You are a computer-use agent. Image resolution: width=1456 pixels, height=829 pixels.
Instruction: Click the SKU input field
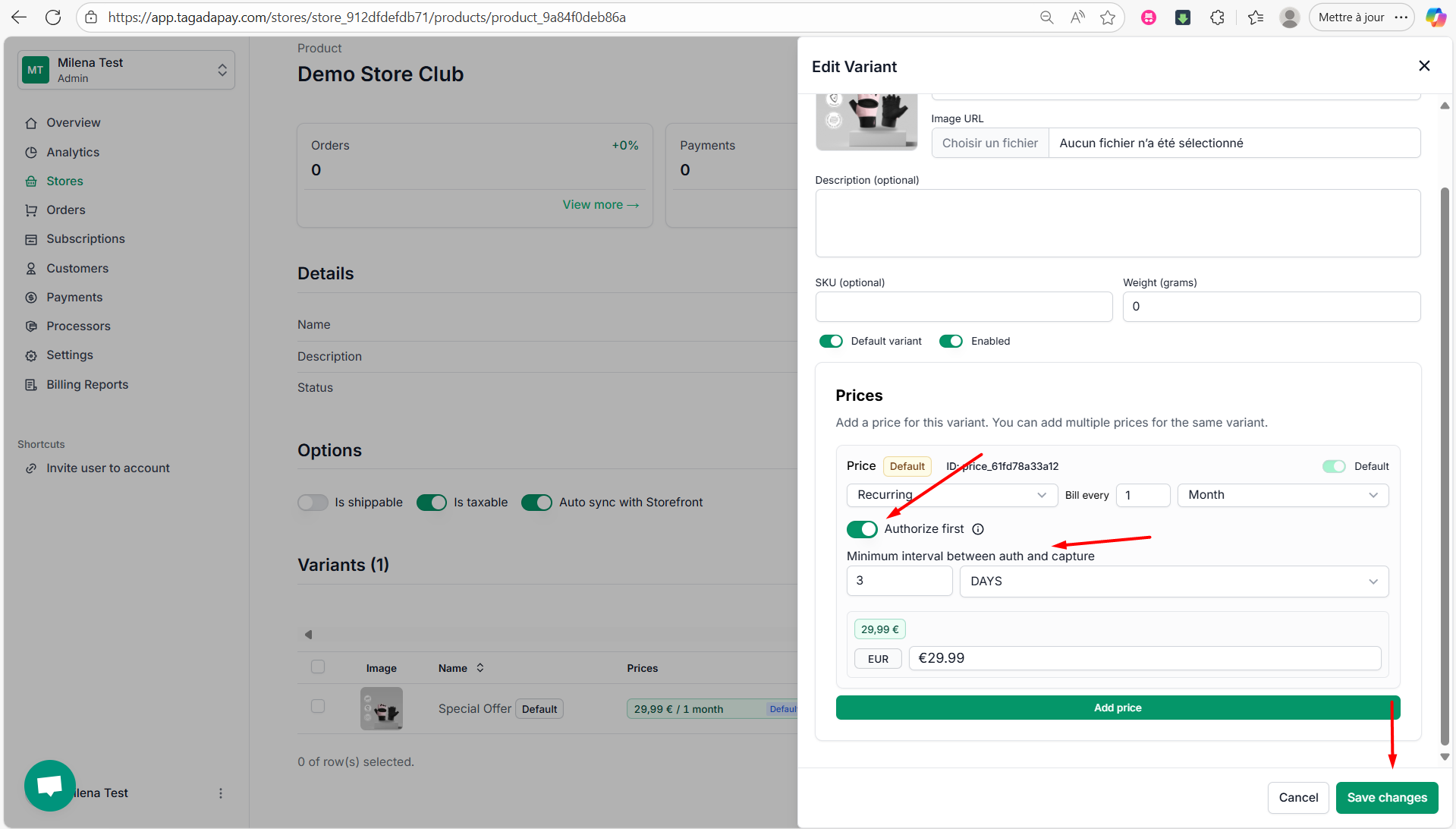964,307
